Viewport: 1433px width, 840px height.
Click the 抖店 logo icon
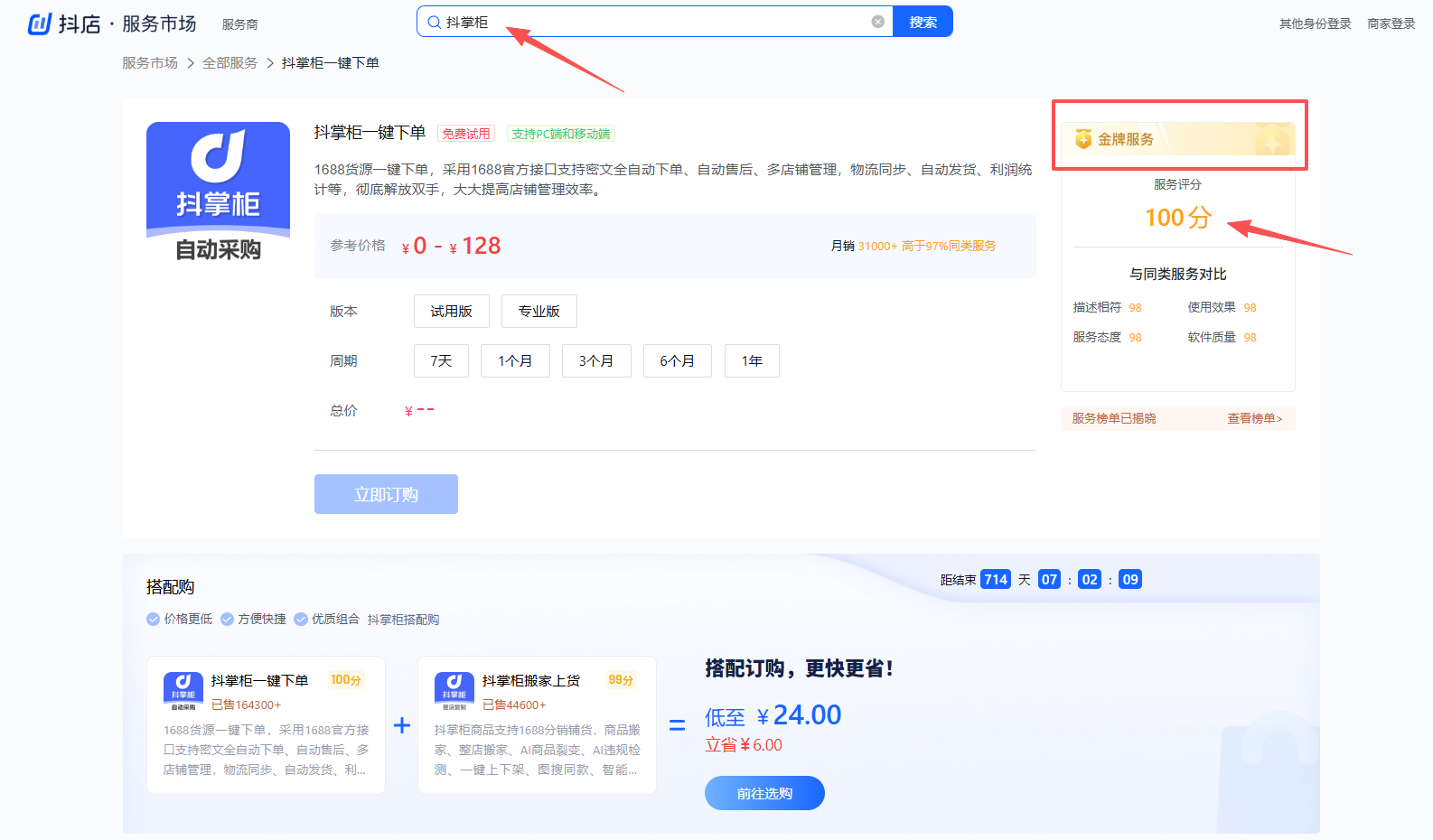(40, 23)
